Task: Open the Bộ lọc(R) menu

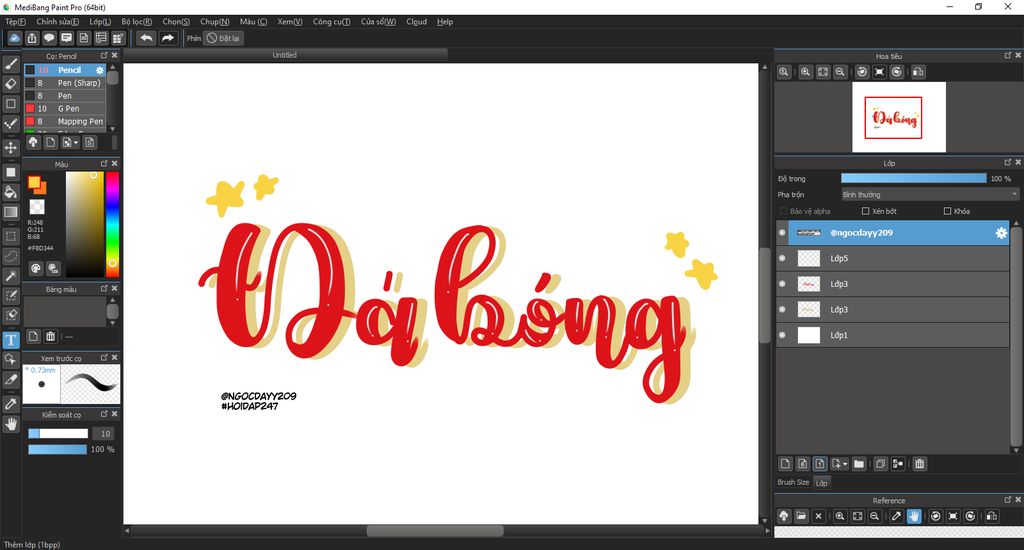Action: pos(136,22)
